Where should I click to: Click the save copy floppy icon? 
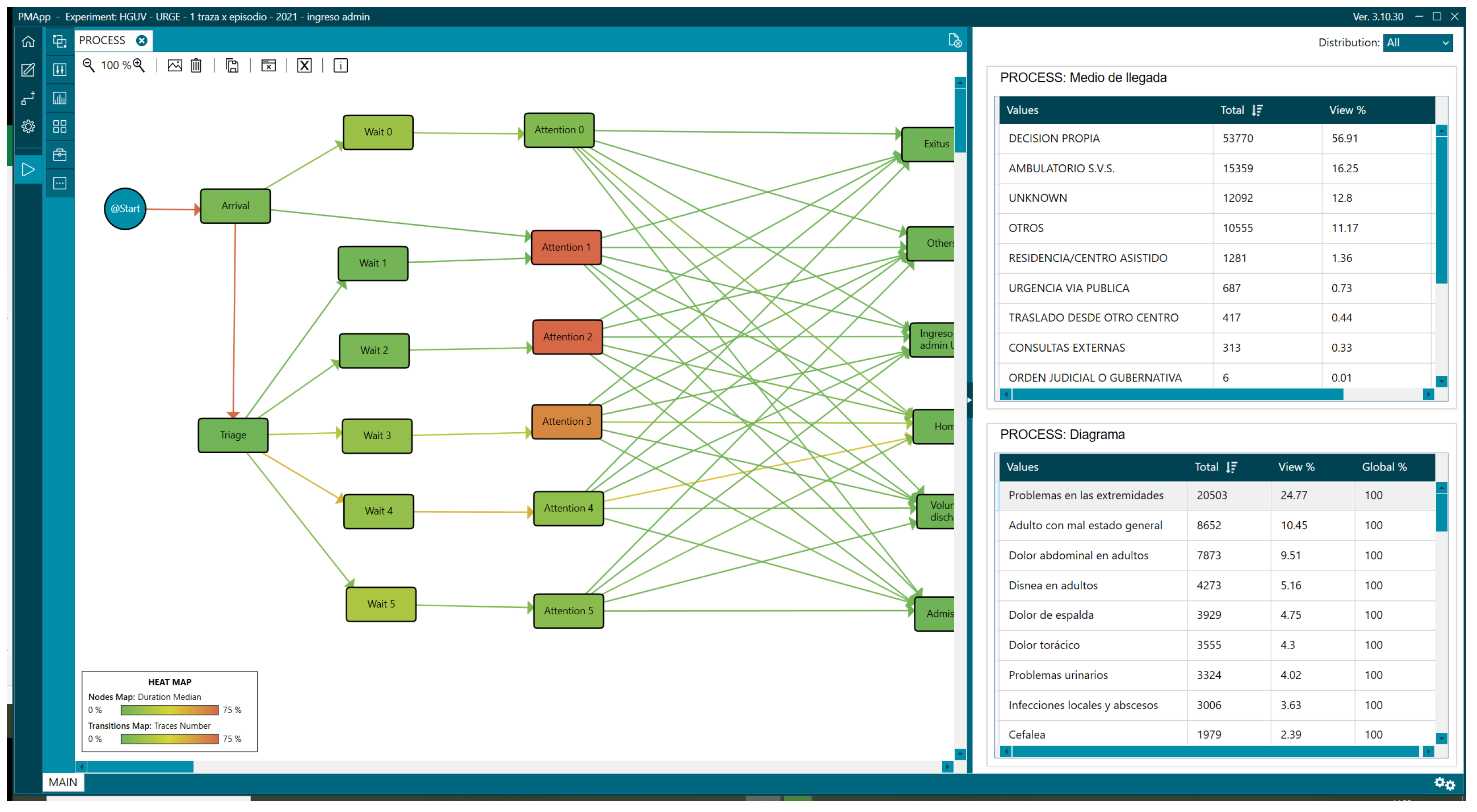coord(232,65)
